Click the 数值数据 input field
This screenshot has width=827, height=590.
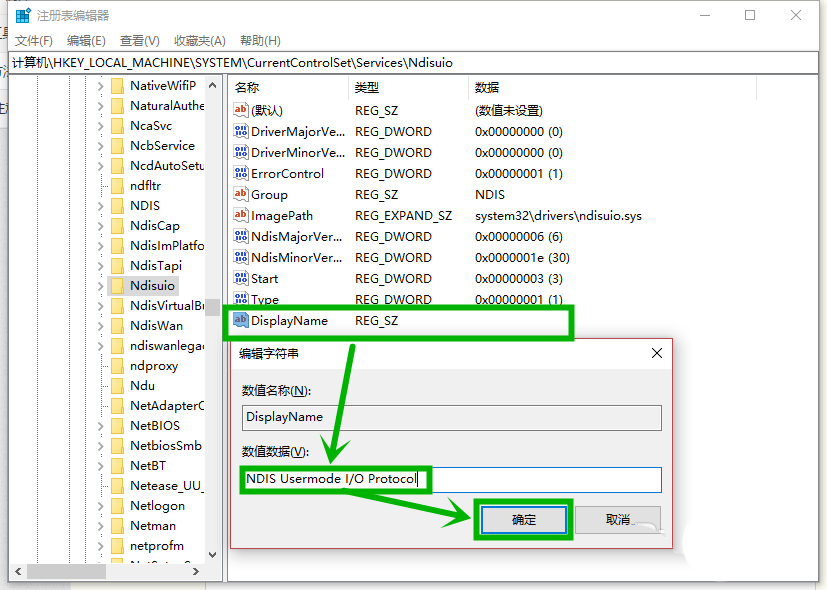451,479
